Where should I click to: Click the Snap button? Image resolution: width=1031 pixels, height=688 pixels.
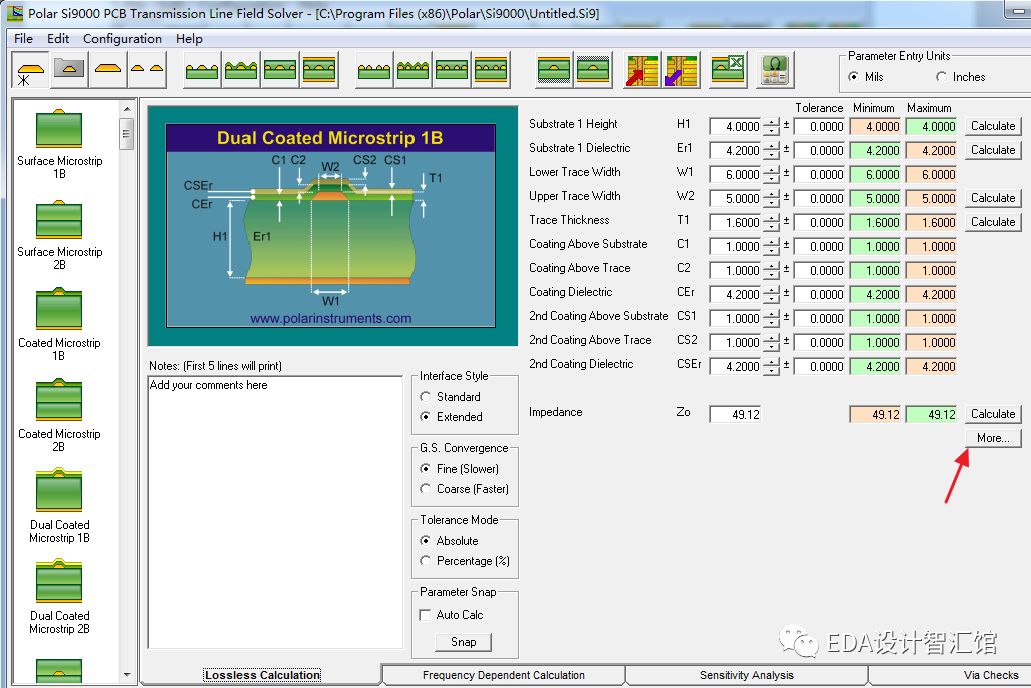tap(464, 642)
